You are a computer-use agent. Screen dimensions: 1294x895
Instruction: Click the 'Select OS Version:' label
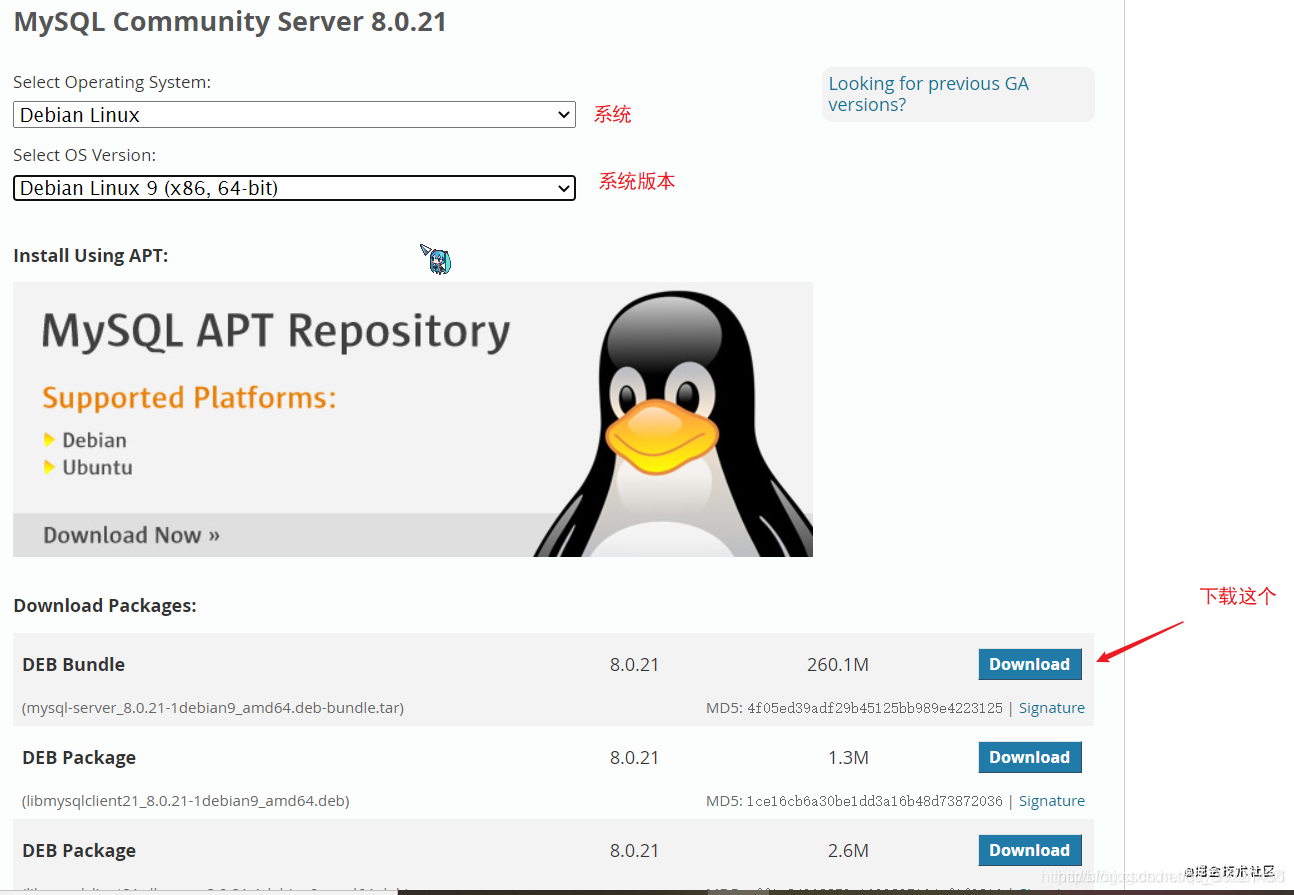[x=84, y=155]
